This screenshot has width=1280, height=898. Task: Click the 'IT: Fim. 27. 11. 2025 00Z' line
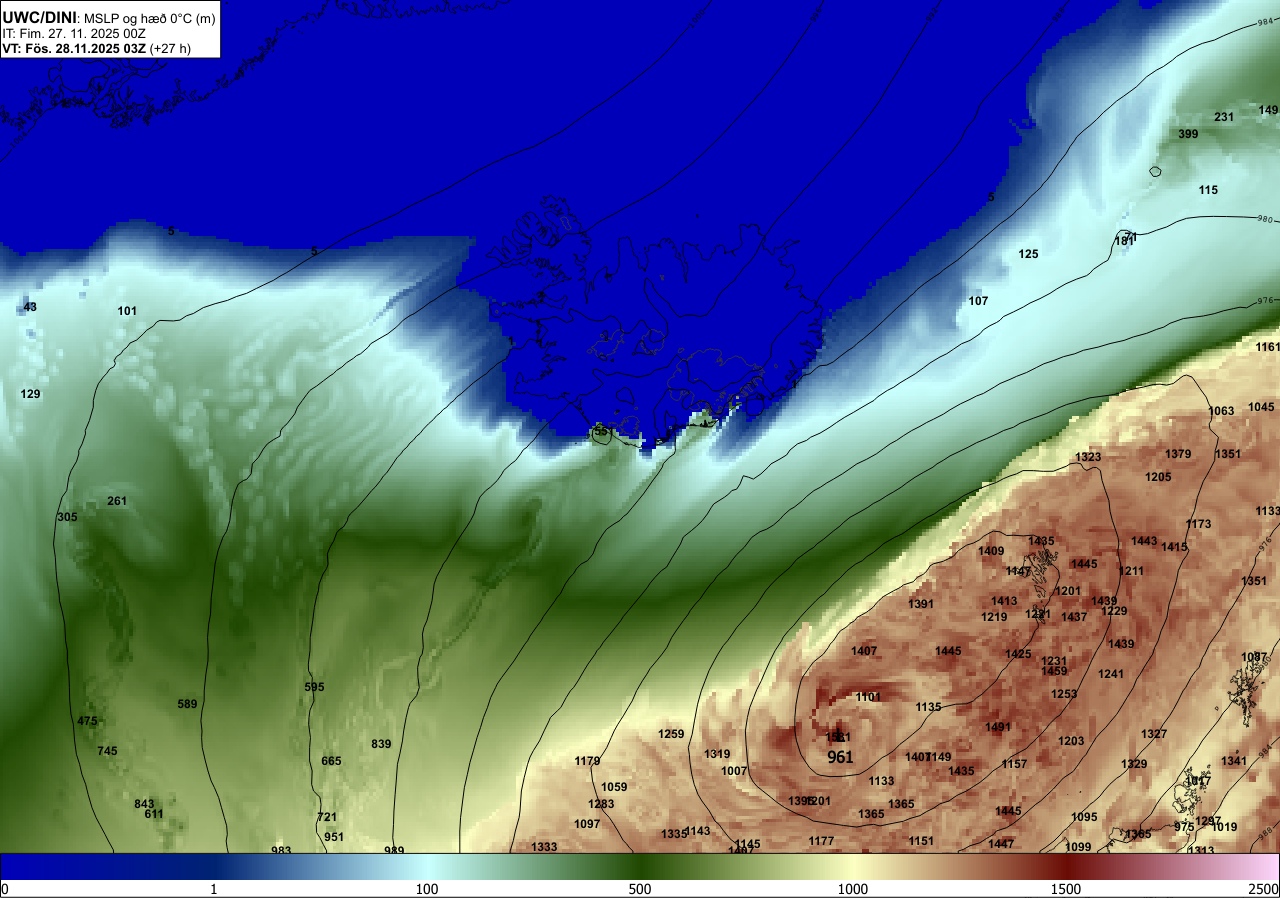[74, 33]
